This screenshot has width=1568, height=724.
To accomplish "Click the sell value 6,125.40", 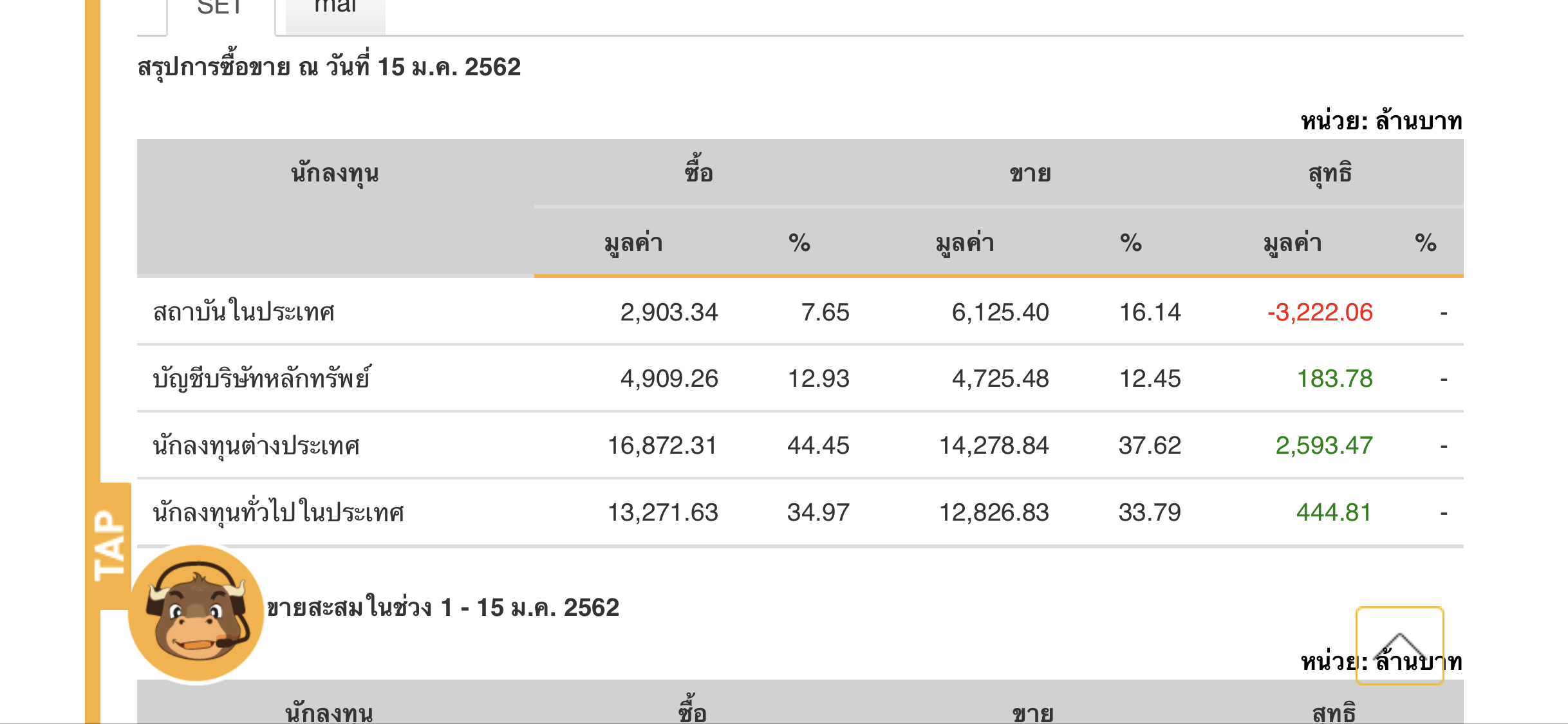I will coord(1000,313).
